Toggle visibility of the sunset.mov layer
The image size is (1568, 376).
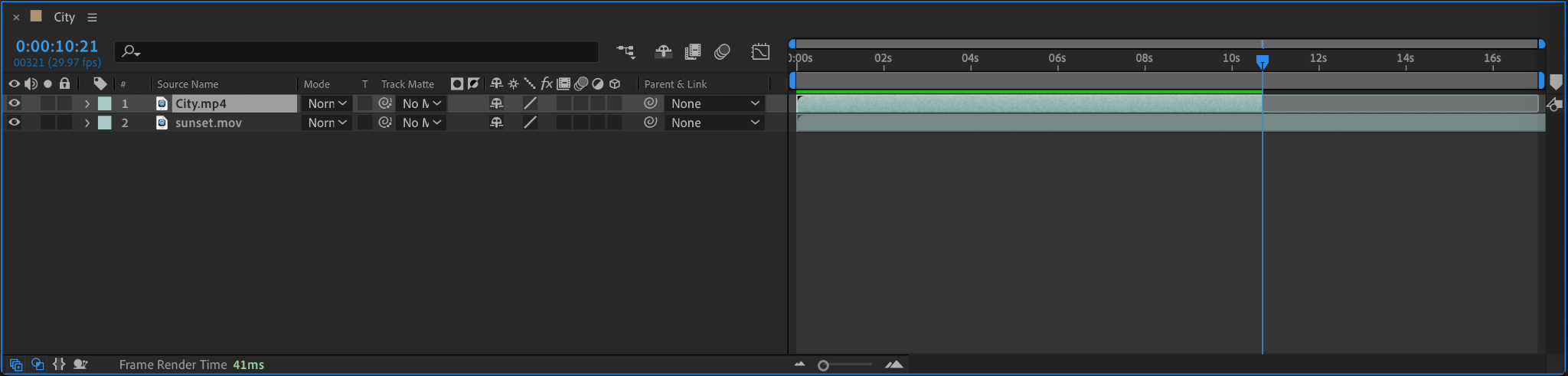pos(14,123)
